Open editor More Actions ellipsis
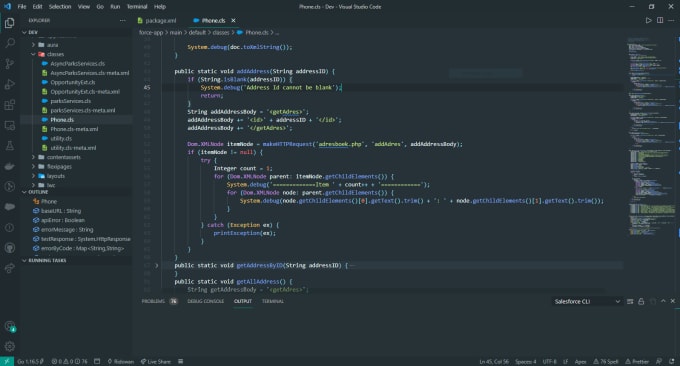 [671, 20]
